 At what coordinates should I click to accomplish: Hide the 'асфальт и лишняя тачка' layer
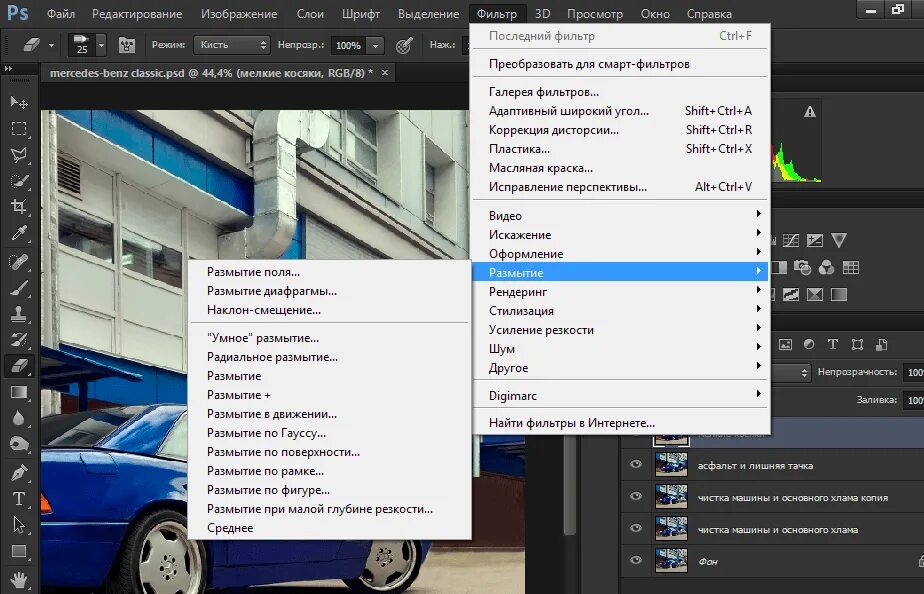pos(635,464)
